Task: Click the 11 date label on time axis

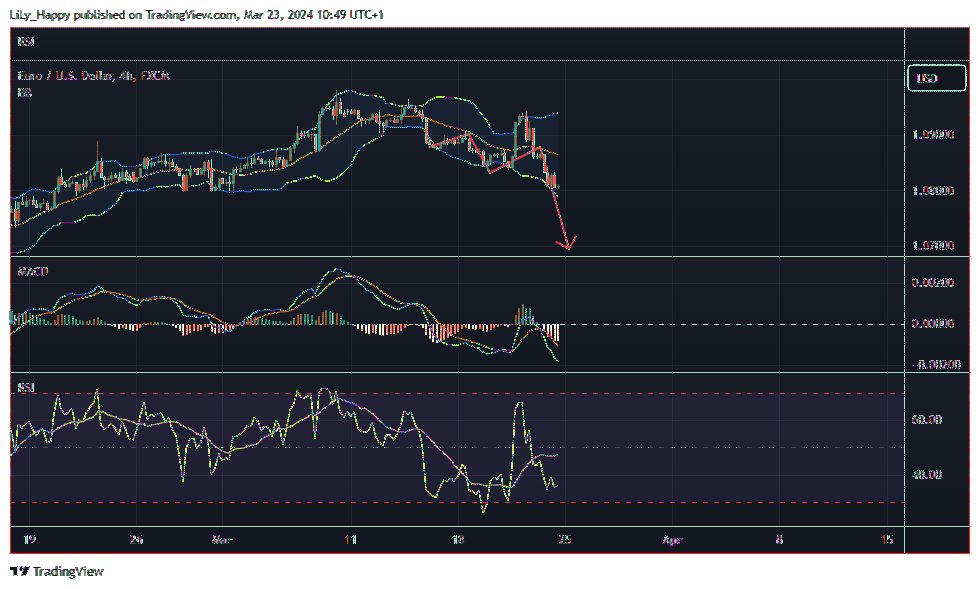Action: (351, 539)
